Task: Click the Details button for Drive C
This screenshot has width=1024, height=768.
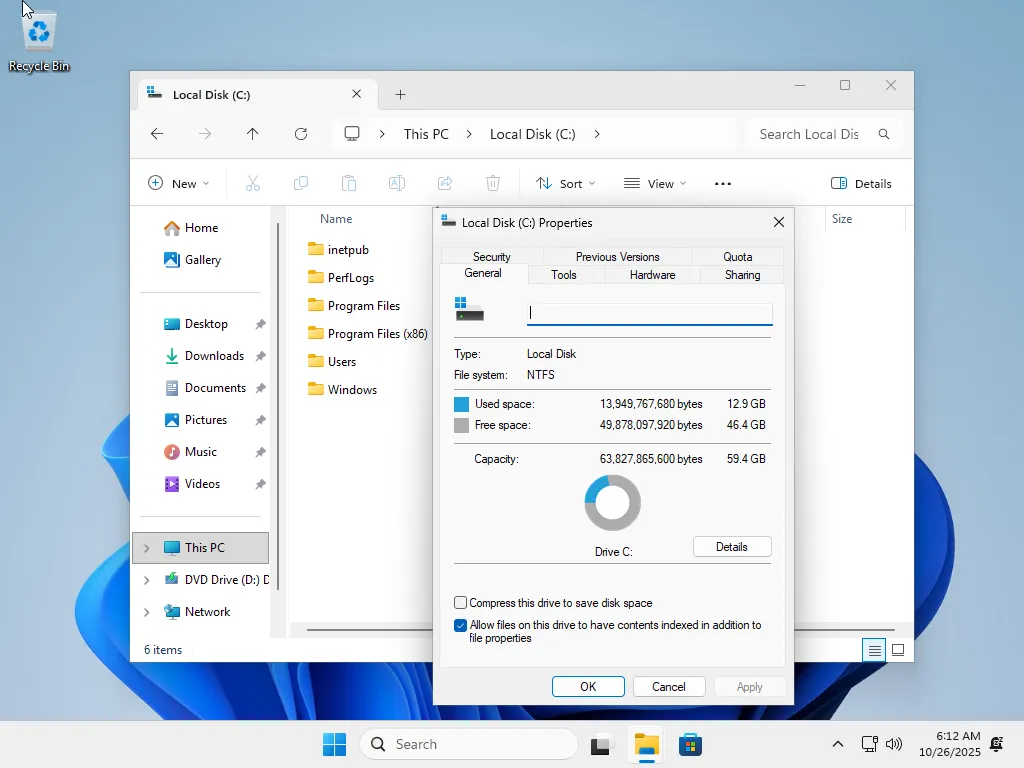Action: [731, 547]
